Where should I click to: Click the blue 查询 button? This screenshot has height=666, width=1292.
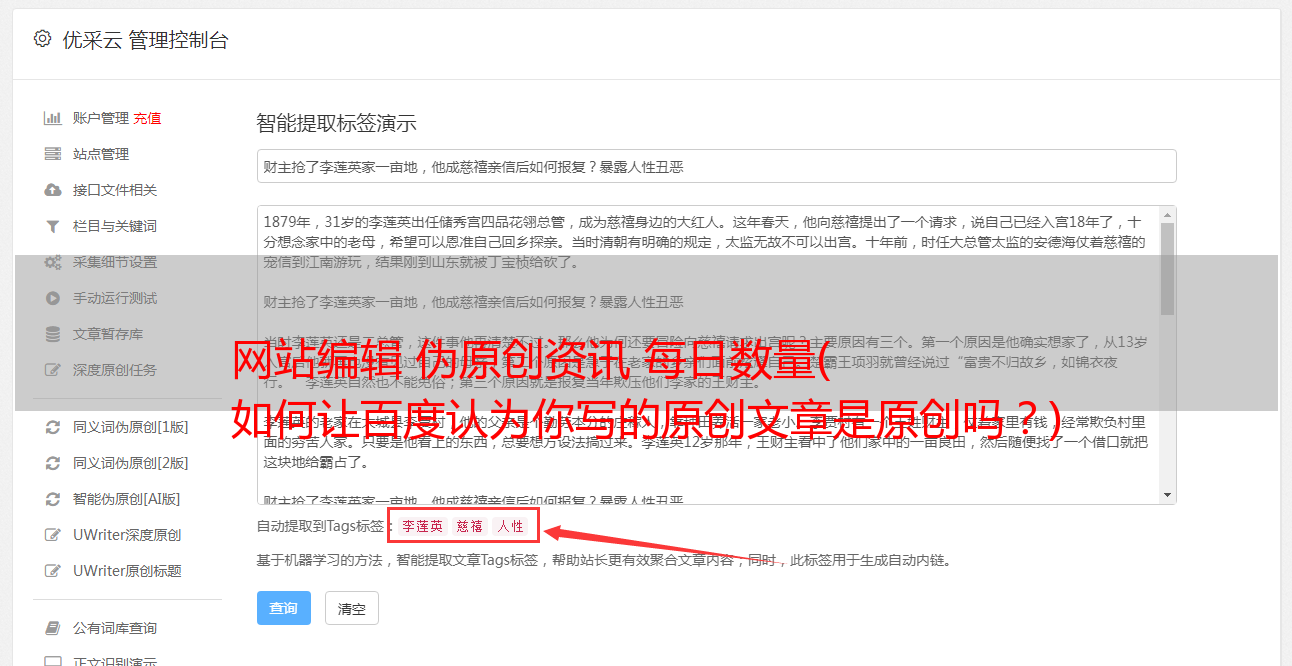point(284,608)
